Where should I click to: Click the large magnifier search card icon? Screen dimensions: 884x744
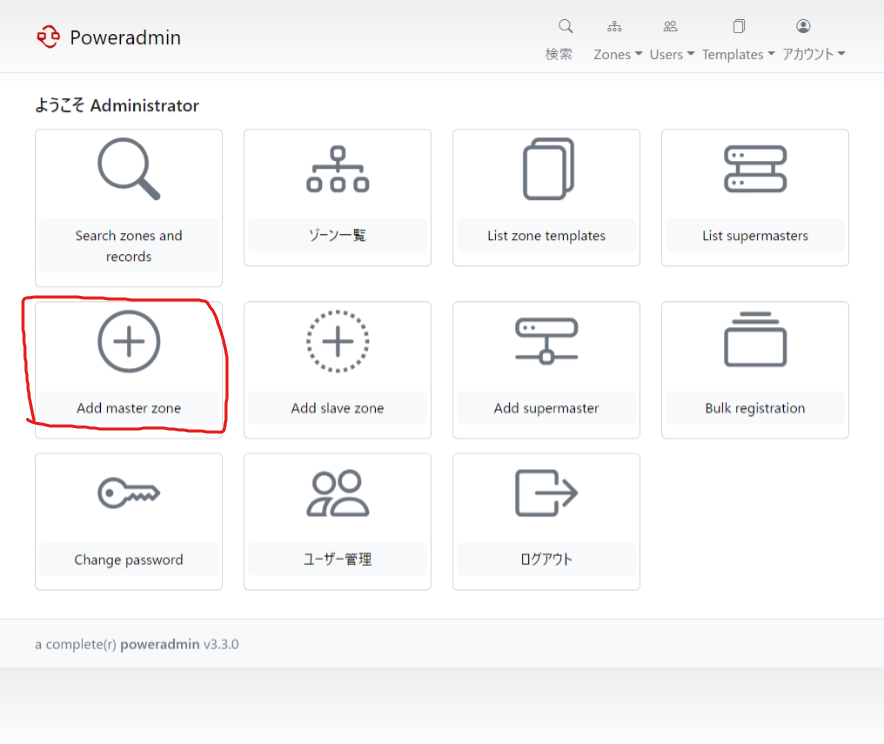(x=129, y=169)
